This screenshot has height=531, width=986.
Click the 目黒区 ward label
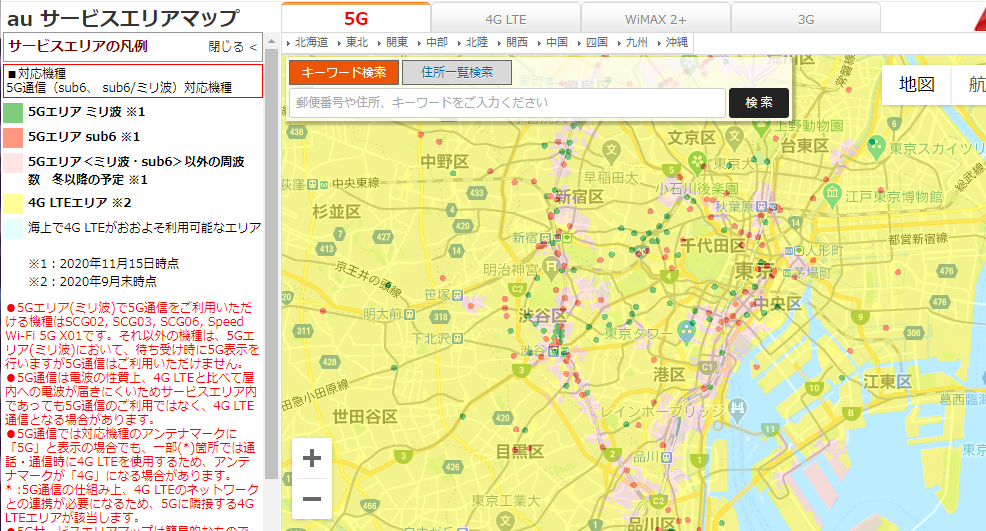point(519,452)
